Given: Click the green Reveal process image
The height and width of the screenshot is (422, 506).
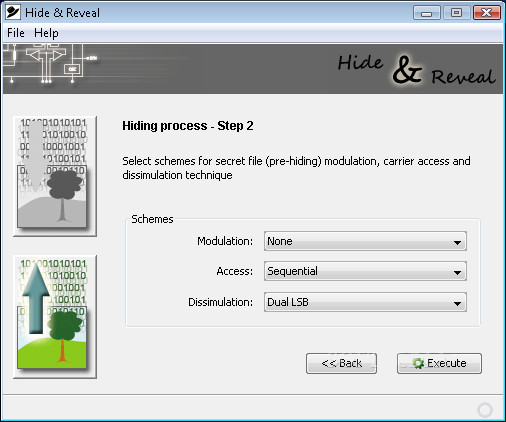Looking at the screenshot, I should (x=55, y=317).
